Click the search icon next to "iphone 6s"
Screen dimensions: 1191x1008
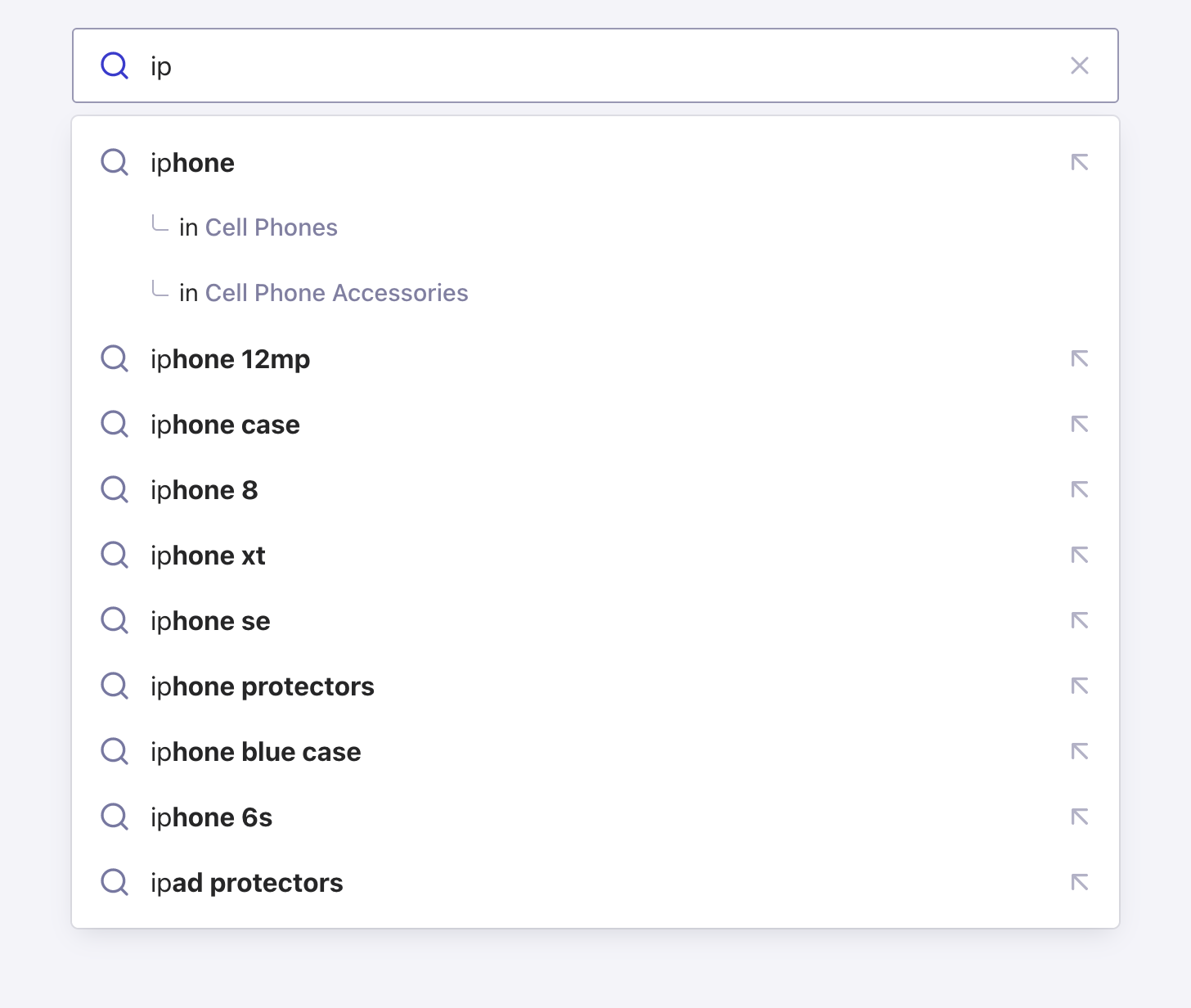(x=115, y=817)
